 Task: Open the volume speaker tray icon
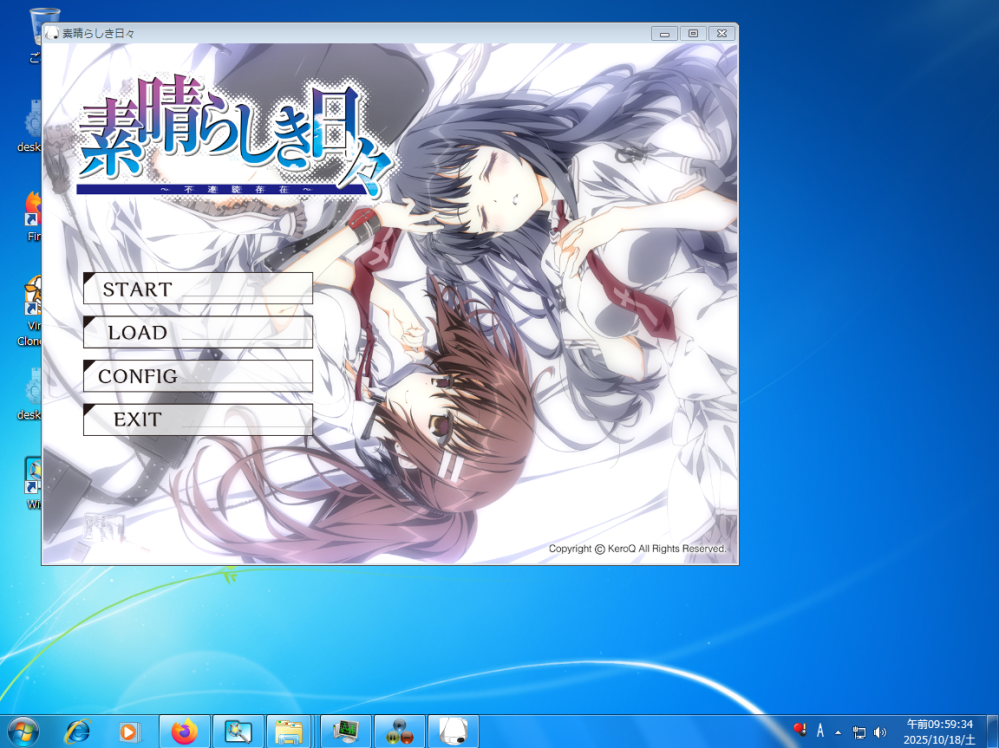pos(880,732)
